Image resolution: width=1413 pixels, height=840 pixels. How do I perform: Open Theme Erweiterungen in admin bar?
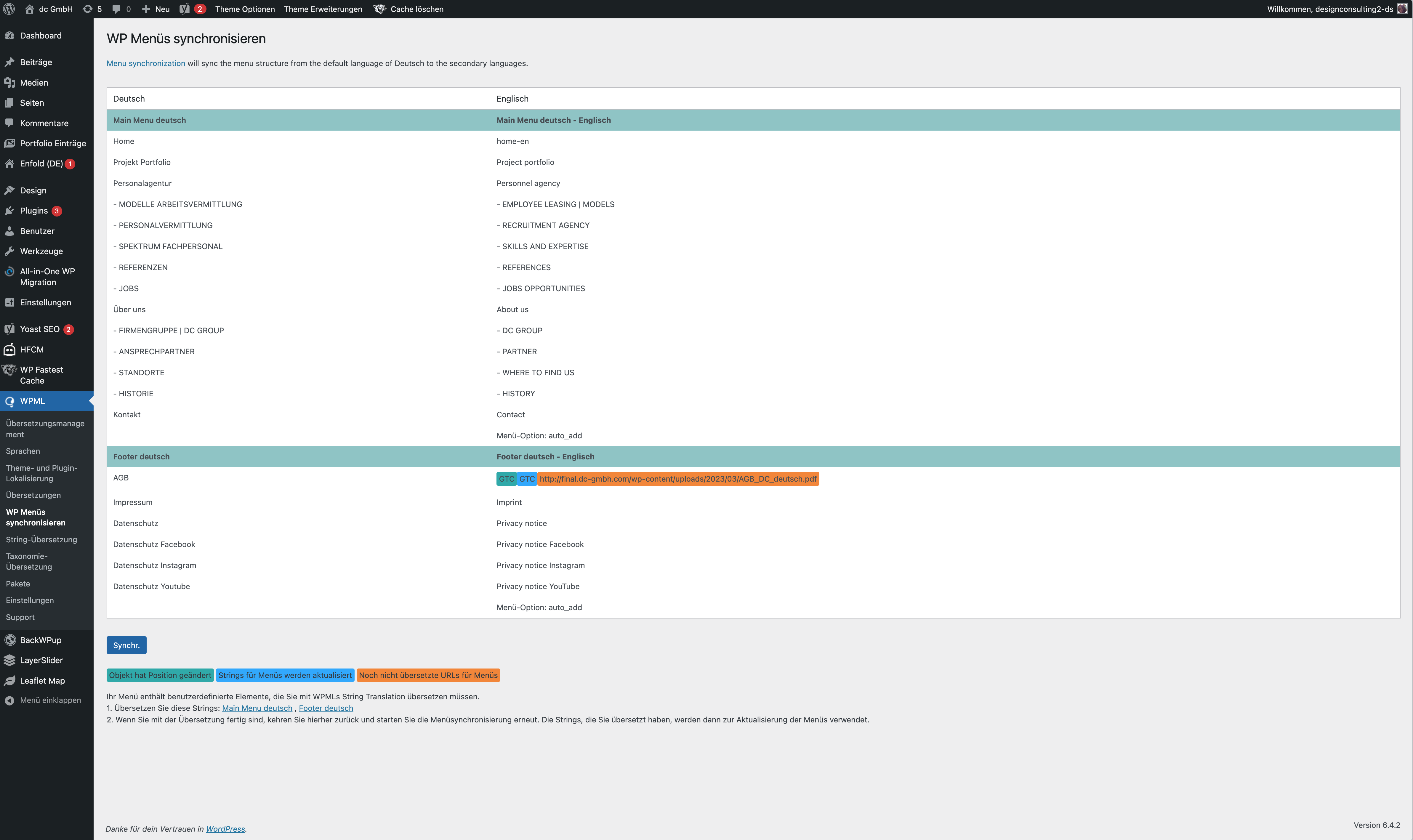click(323, 9)
